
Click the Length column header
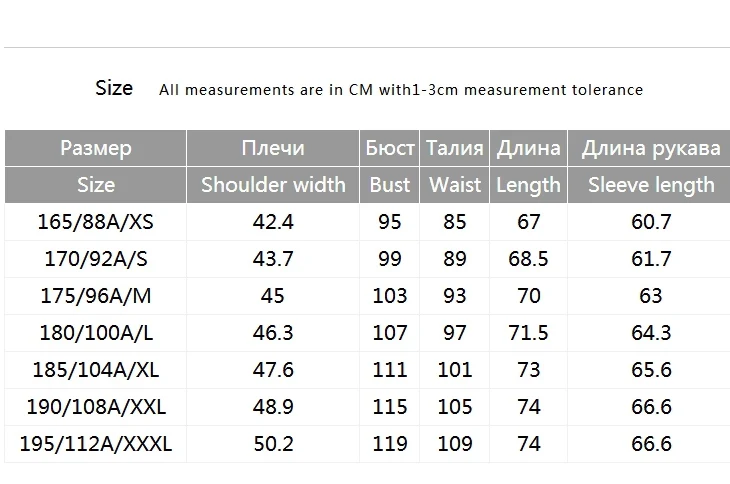(x=528, y=185)
